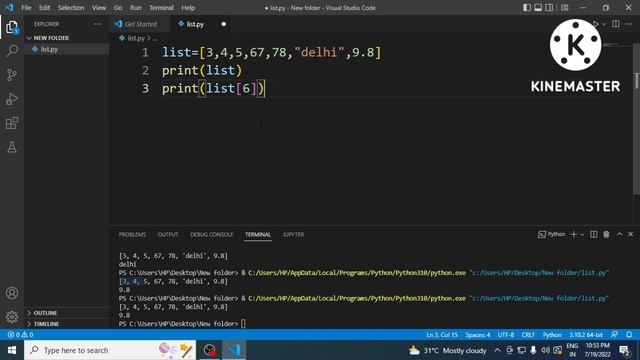Open the Run and Debug view
This screenshot has width=640, height=360.
tap(12, 99)
